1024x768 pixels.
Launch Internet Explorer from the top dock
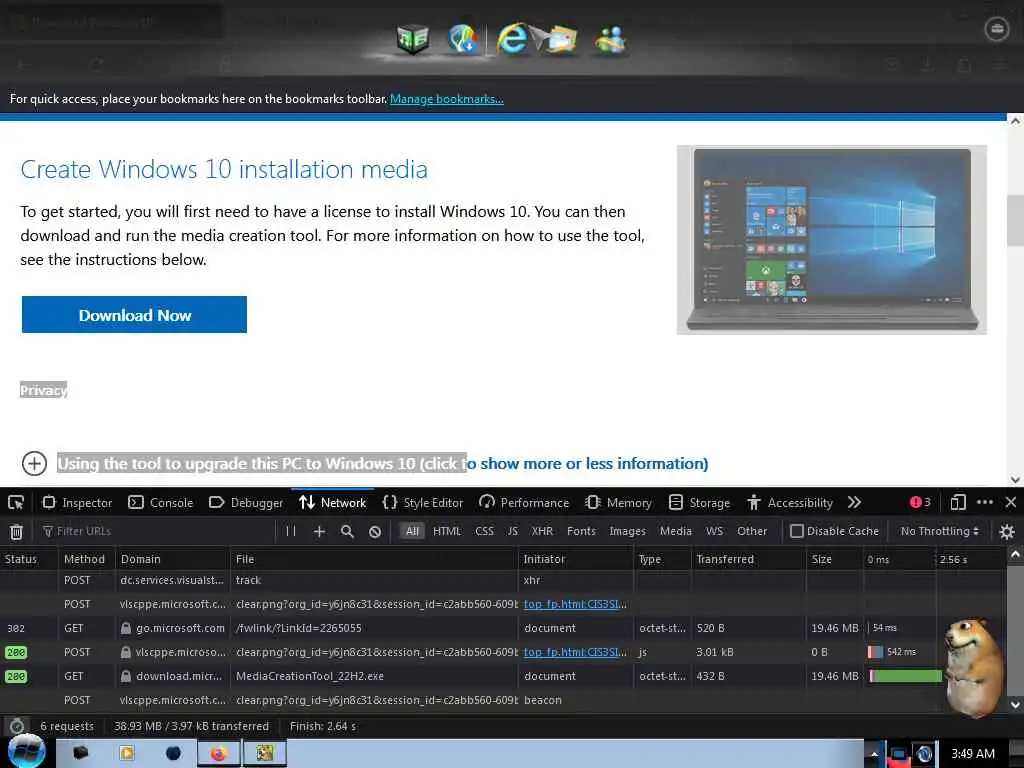click(x=511, y=38)
